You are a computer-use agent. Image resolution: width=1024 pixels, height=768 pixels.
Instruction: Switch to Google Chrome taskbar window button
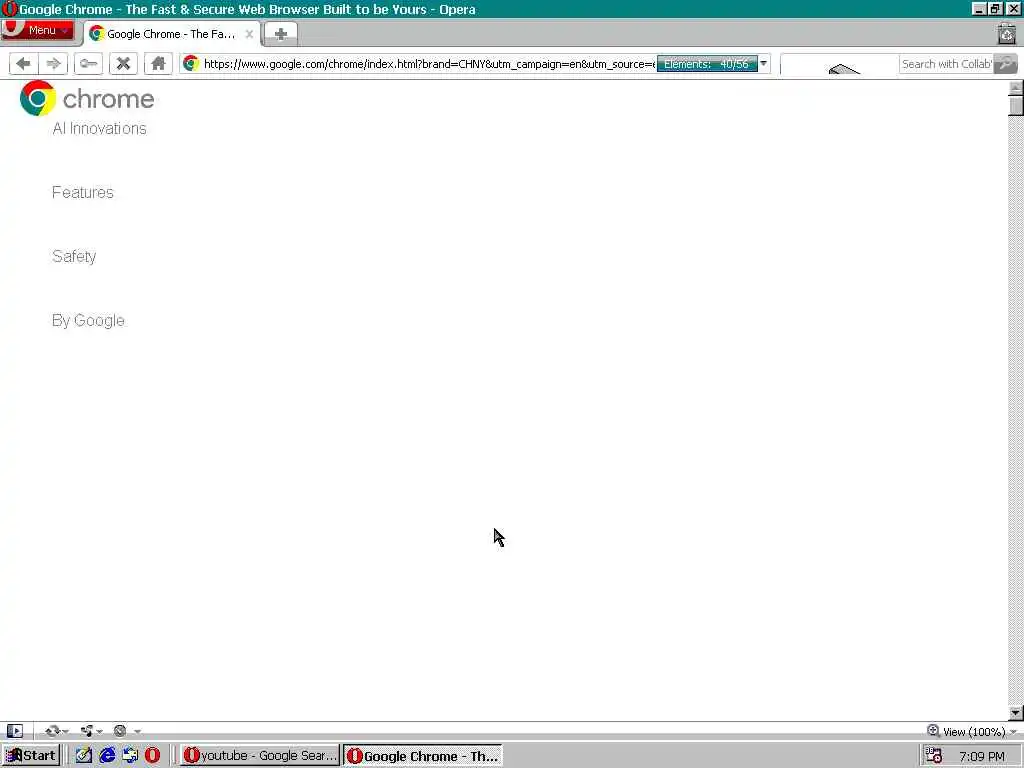[x=423, y=756]
